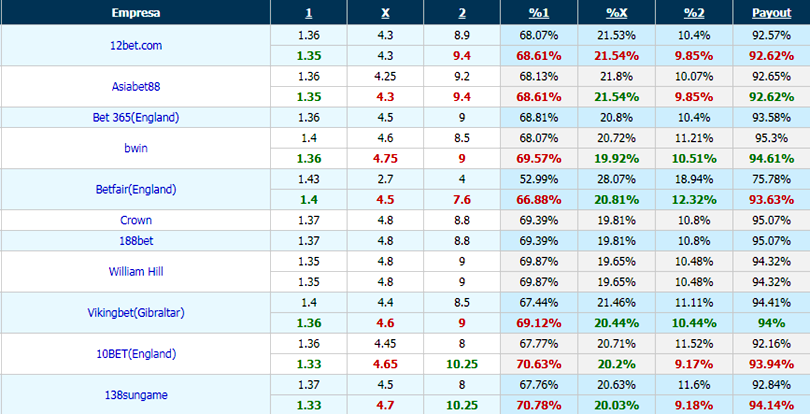Sort by the "X" draw odds column header

385,13
